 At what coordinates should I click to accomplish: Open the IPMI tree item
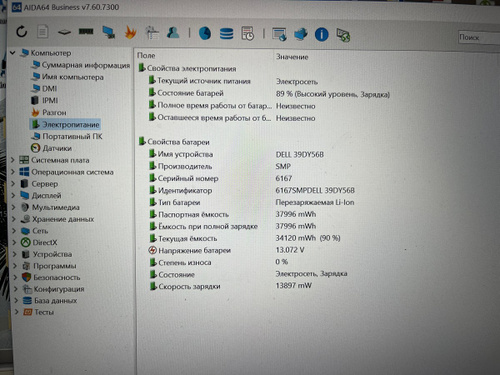pos(50,100)
